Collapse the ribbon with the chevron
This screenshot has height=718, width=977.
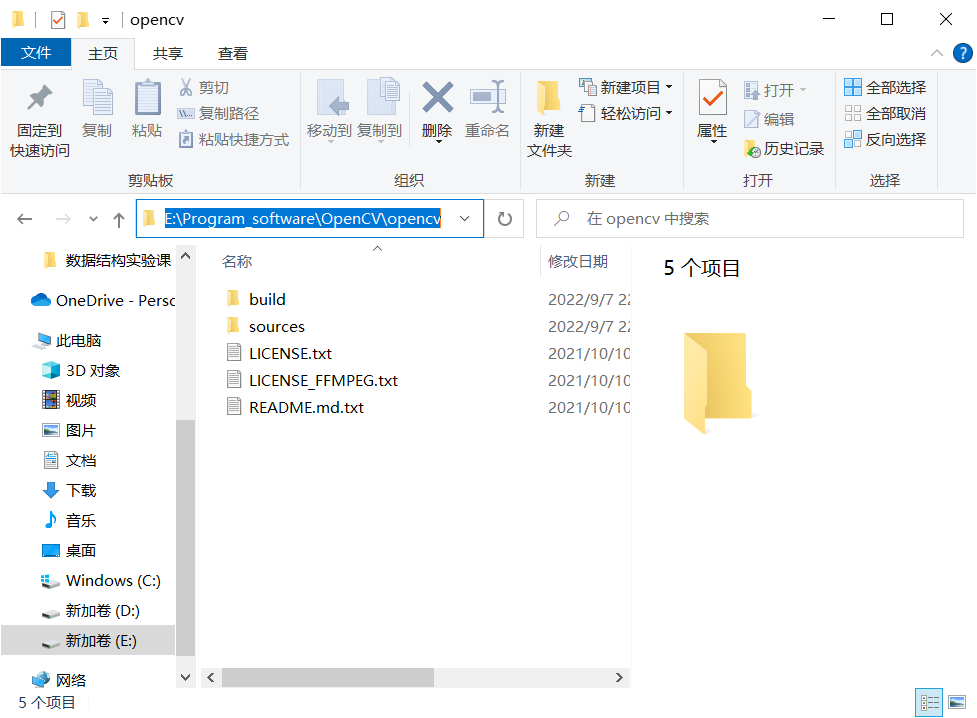tap(937, 52)
